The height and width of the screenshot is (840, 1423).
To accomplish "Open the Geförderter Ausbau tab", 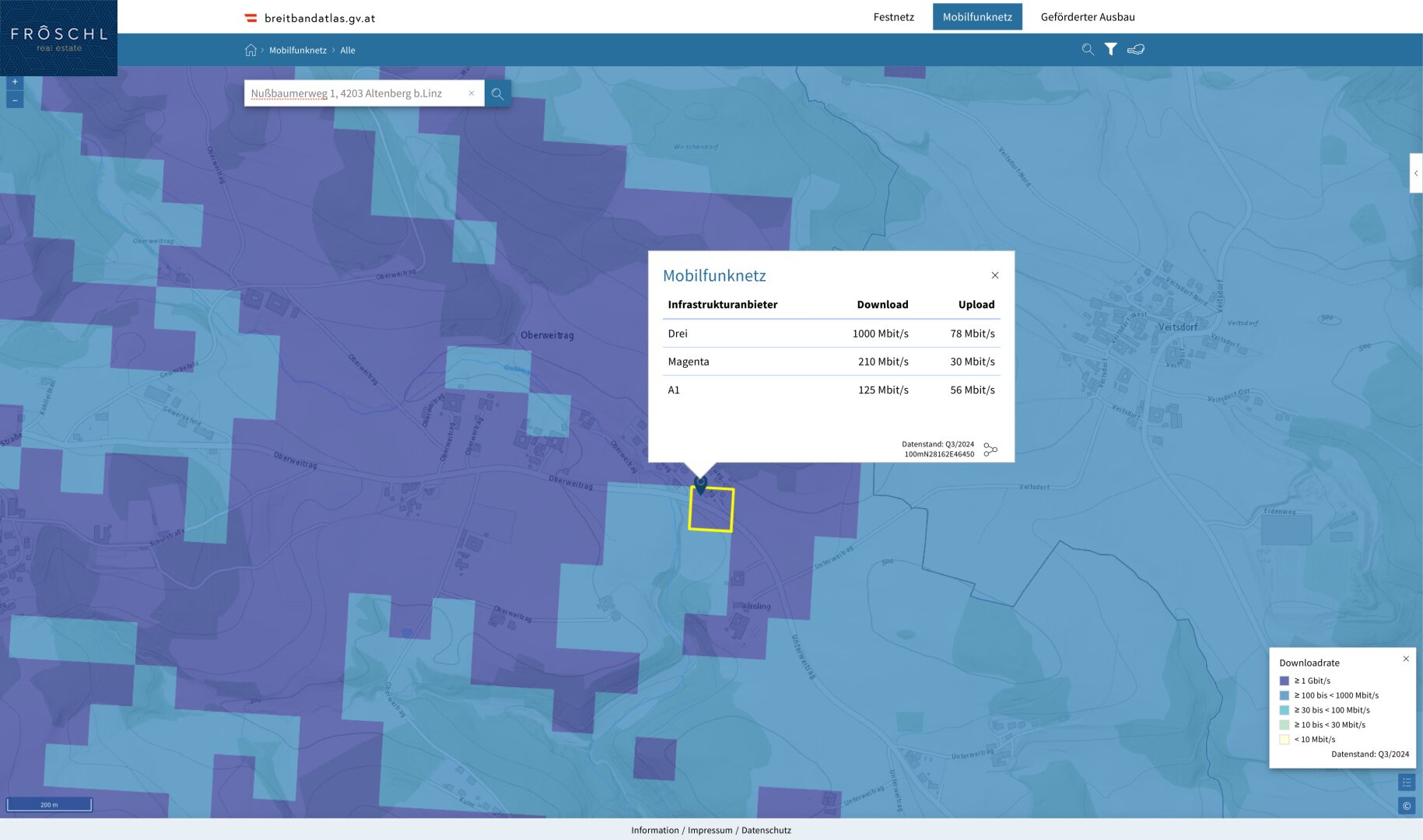I will tap(1088, 17).
